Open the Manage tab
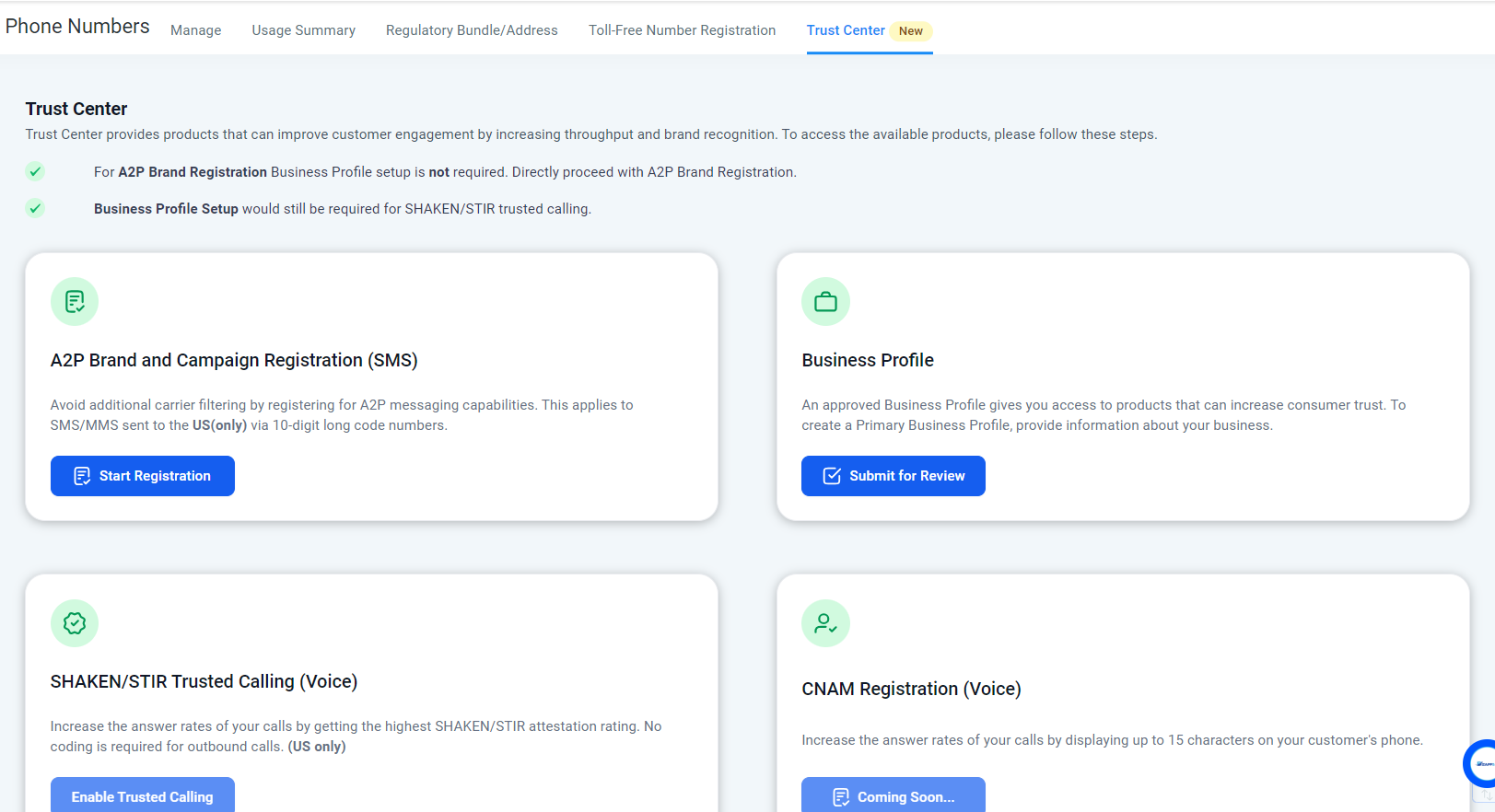 pyautogui.click(x=195, y=30)
